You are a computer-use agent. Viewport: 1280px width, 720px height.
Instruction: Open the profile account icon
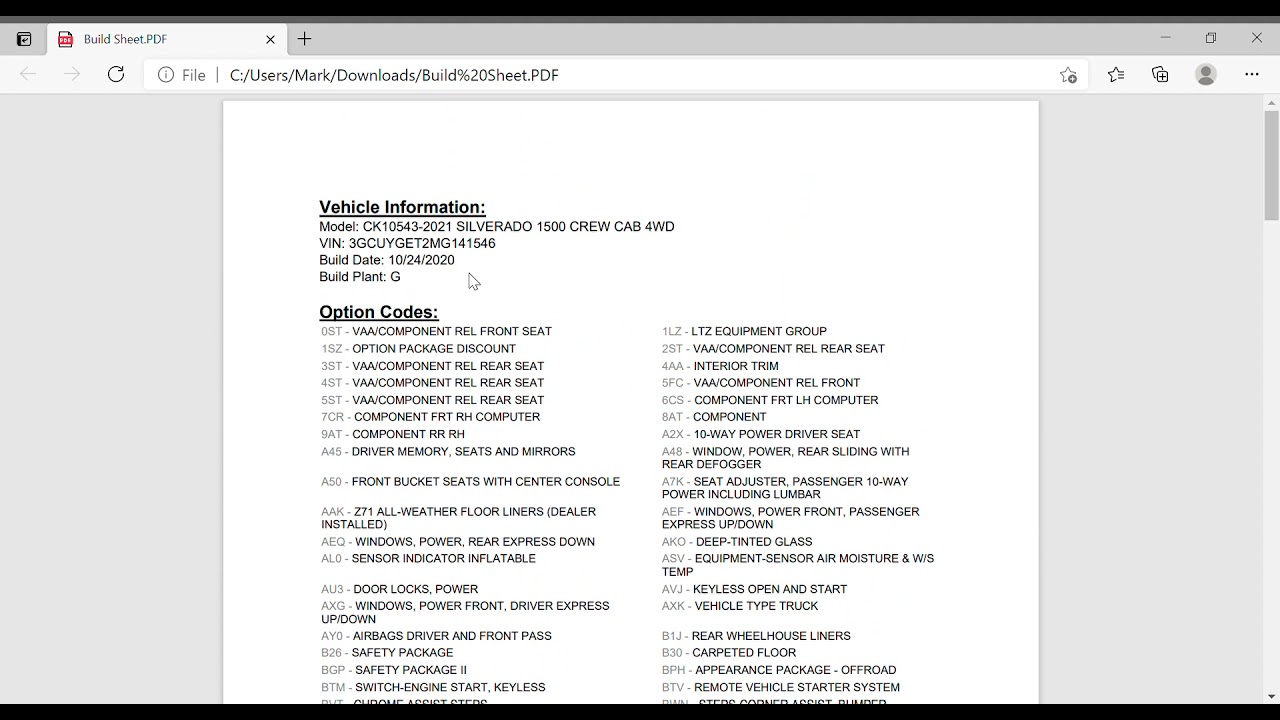(x=1206, y=75)
